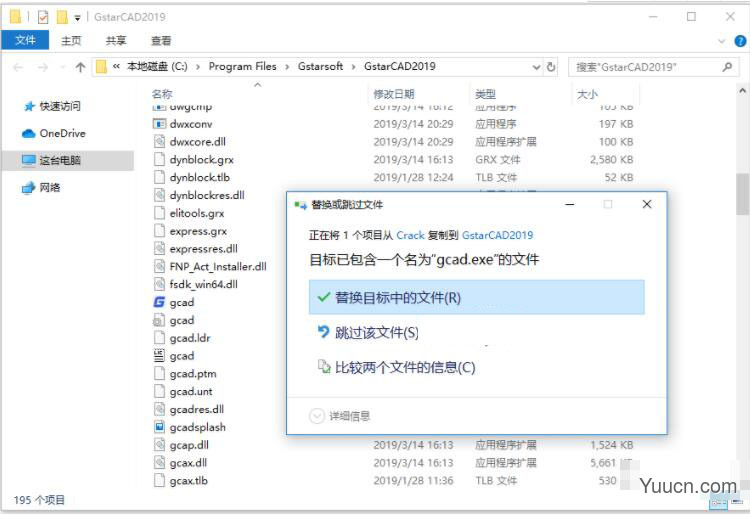Open the quick access toolbar customize dropdown
The width and height of the screenshot is (750, 516).
coord(77,18)
